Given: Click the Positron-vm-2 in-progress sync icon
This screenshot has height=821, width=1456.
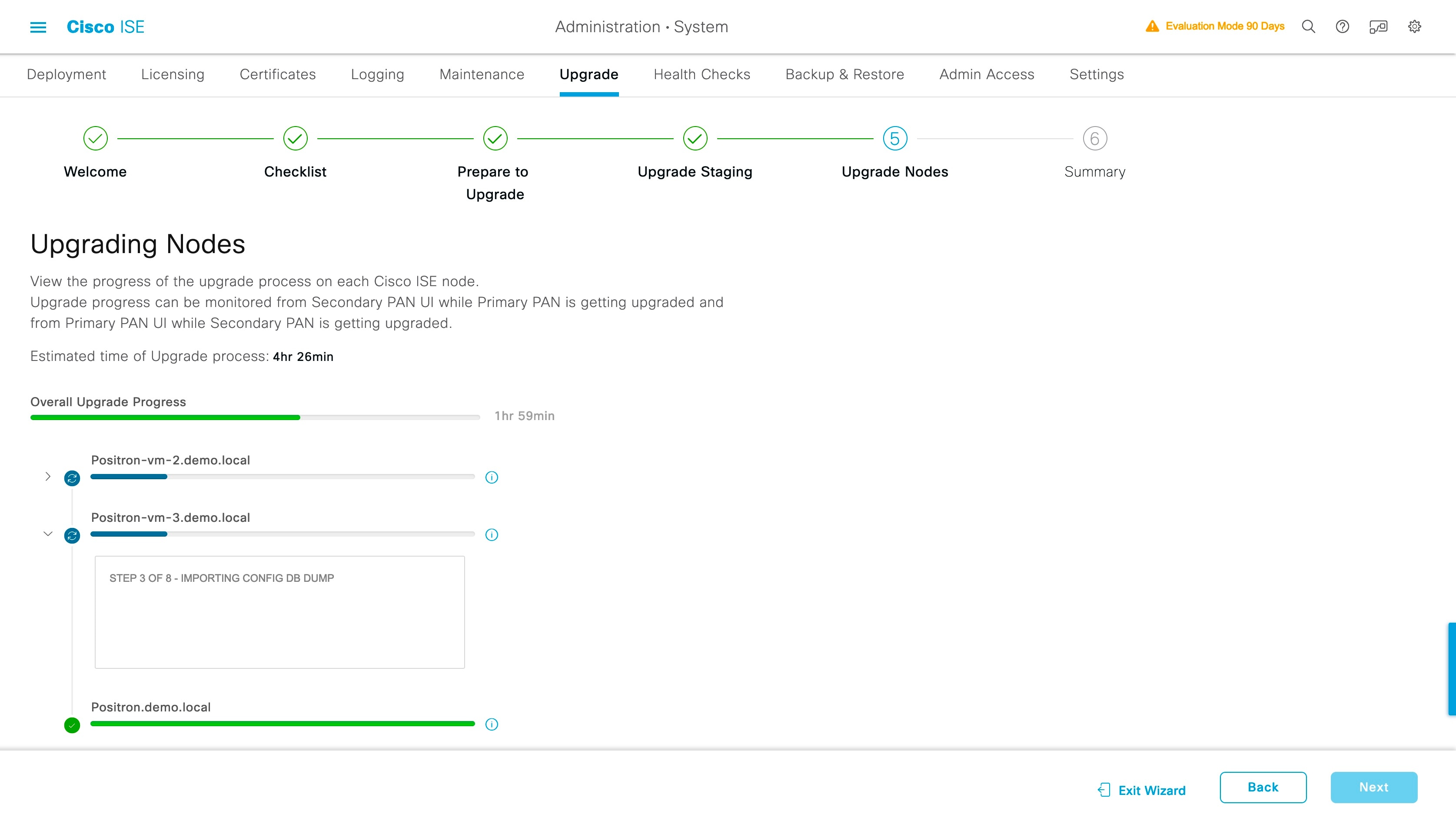Looking at the screenshot, I should tap(72, 478).
